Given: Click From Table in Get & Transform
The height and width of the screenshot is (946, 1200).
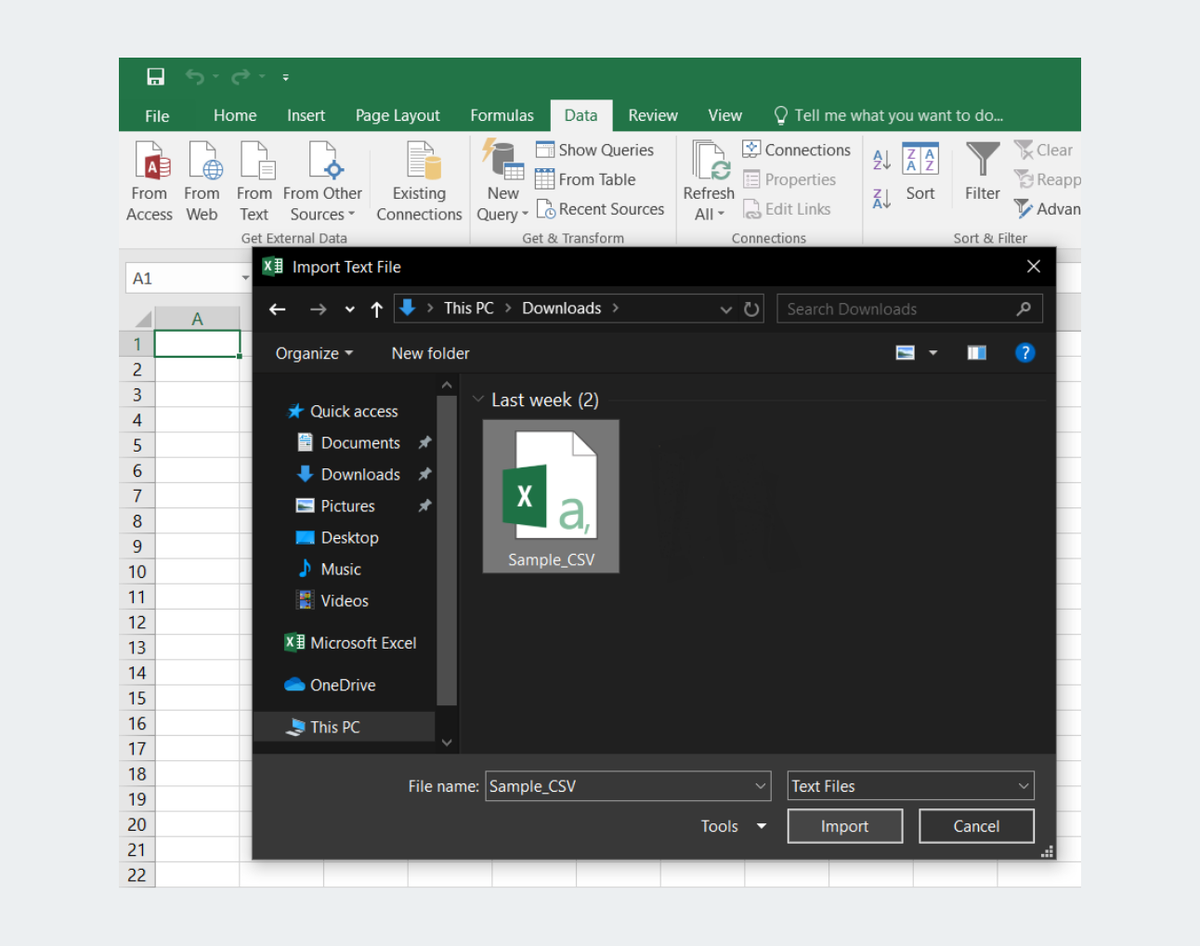Looking at the screenshot, I should pyautogui.click(x=586, y=180).
